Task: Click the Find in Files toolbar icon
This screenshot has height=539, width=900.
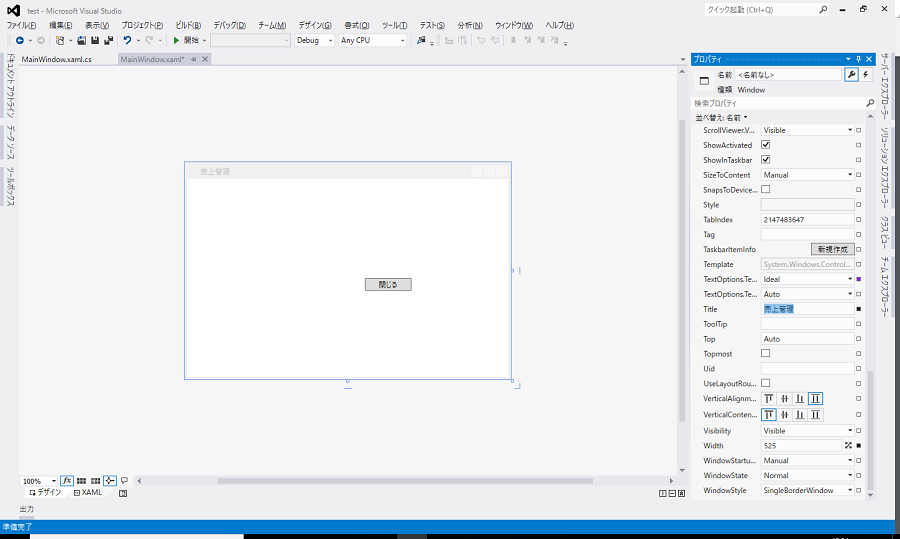Action: tap(421, 40)
